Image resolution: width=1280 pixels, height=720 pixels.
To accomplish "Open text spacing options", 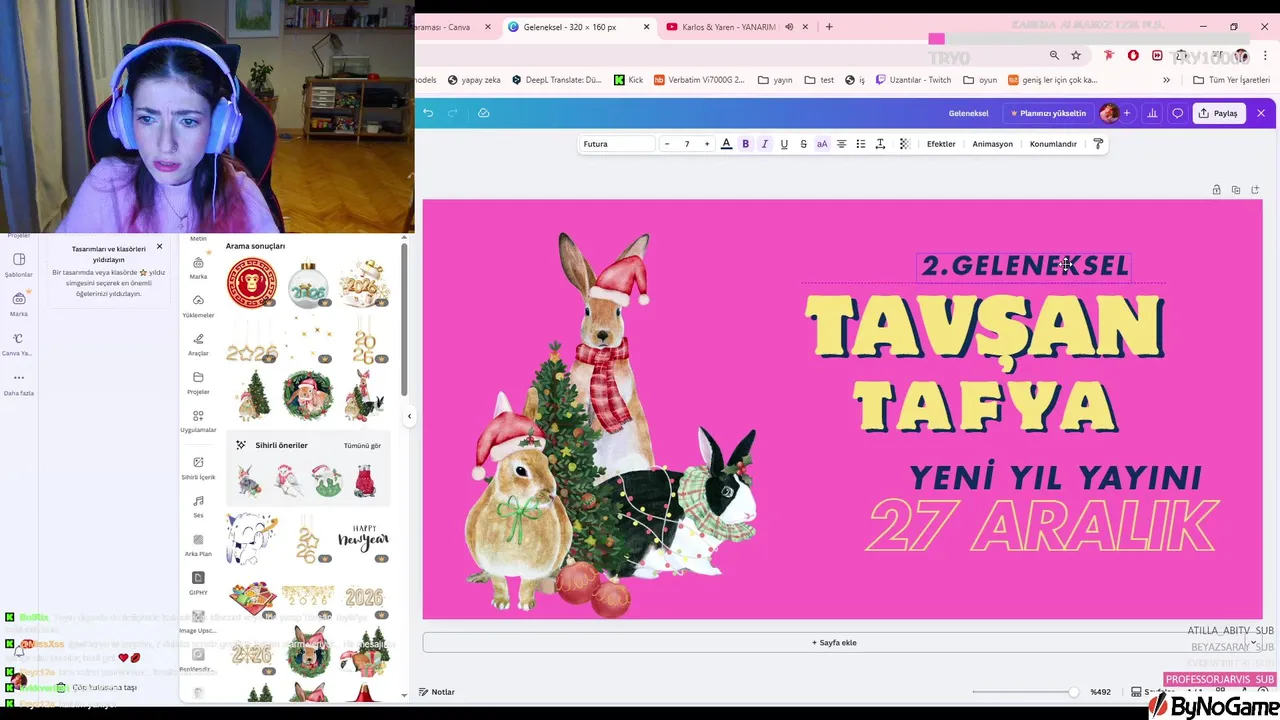I will pyautogui.click(x=880, y=144).
